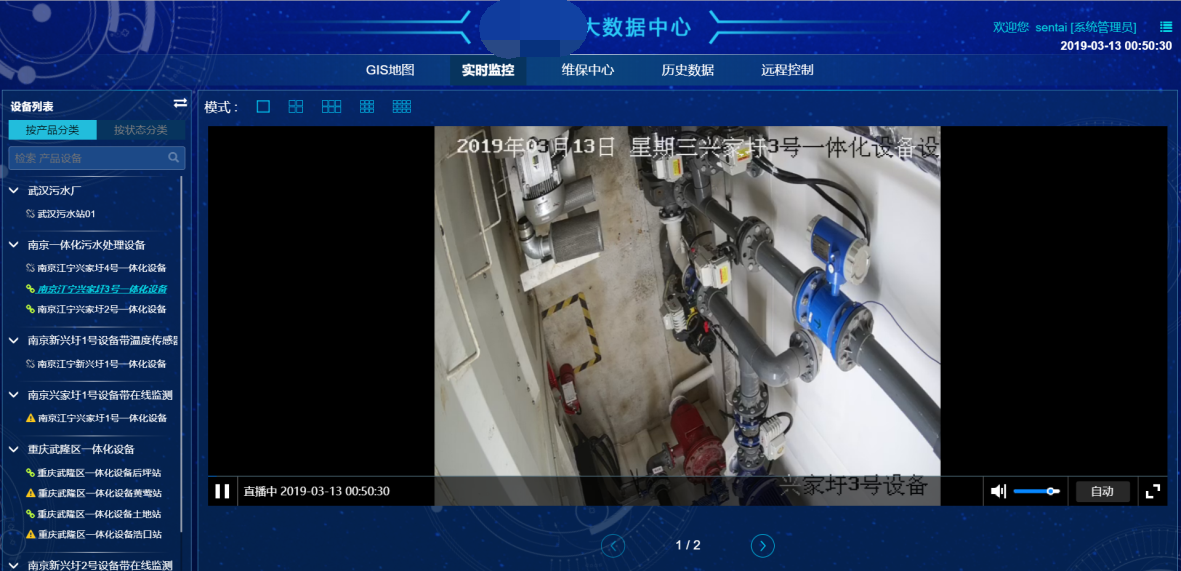Collapse 南京一体化污水处理设备 group
1181x571 pixels.
pyautogui.click(x=14, y=245)
